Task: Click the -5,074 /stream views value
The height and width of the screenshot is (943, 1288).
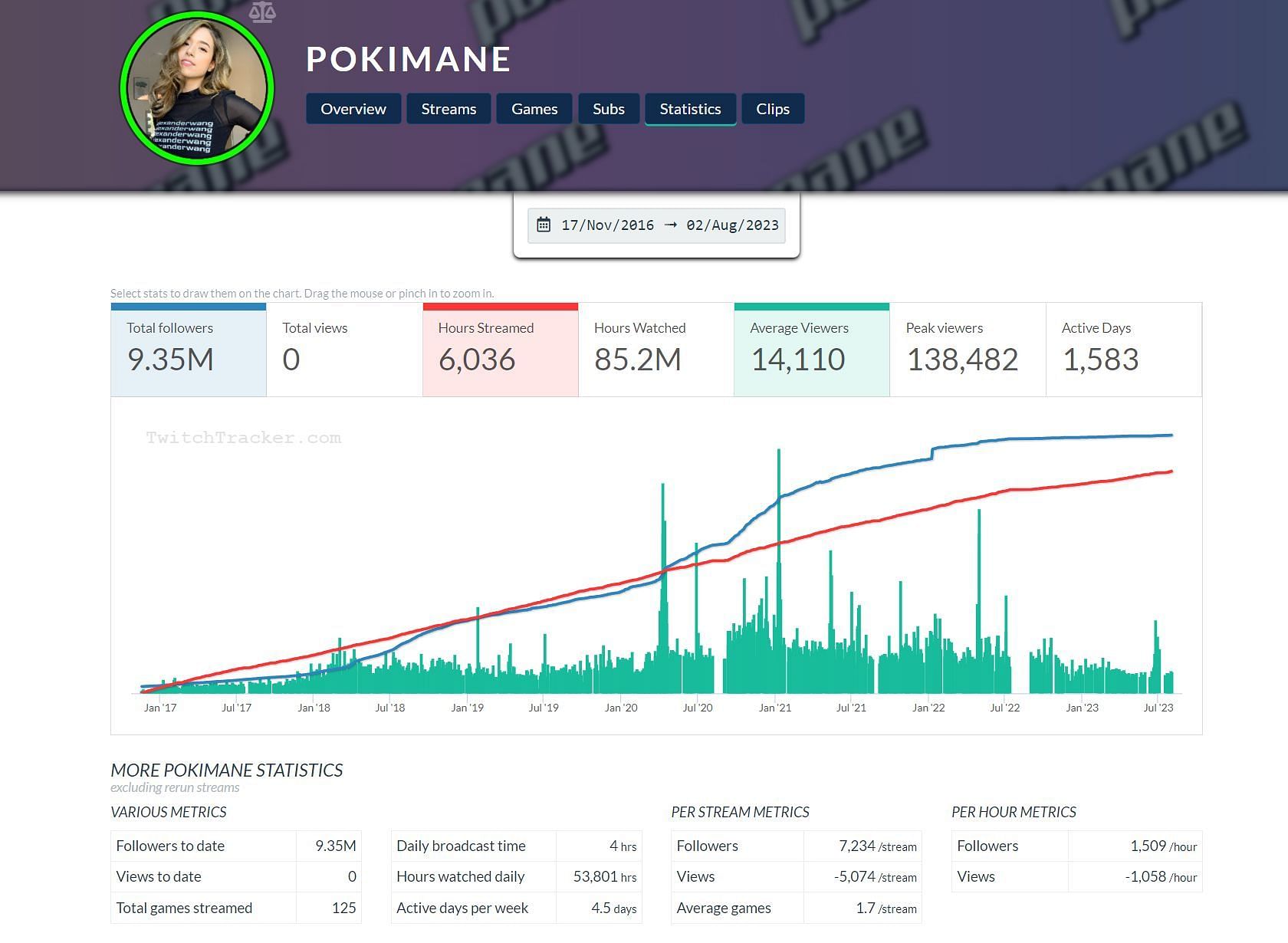Action: pos(876,876)
